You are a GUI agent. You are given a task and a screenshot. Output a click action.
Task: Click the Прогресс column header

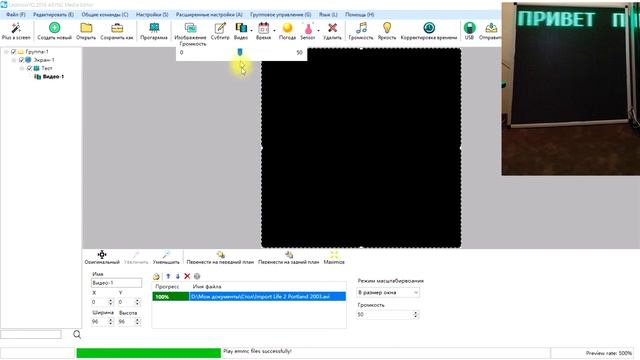click(167, 287)
